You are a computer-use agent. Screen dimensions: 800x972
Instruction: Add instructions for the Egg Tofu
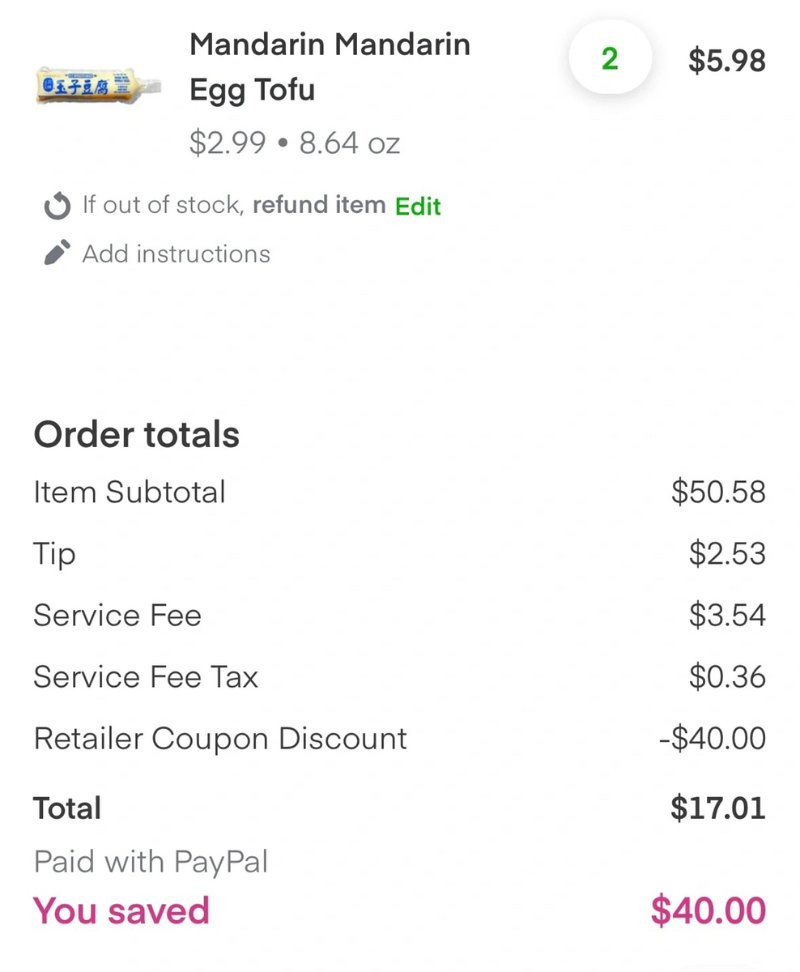pos(176,254)
